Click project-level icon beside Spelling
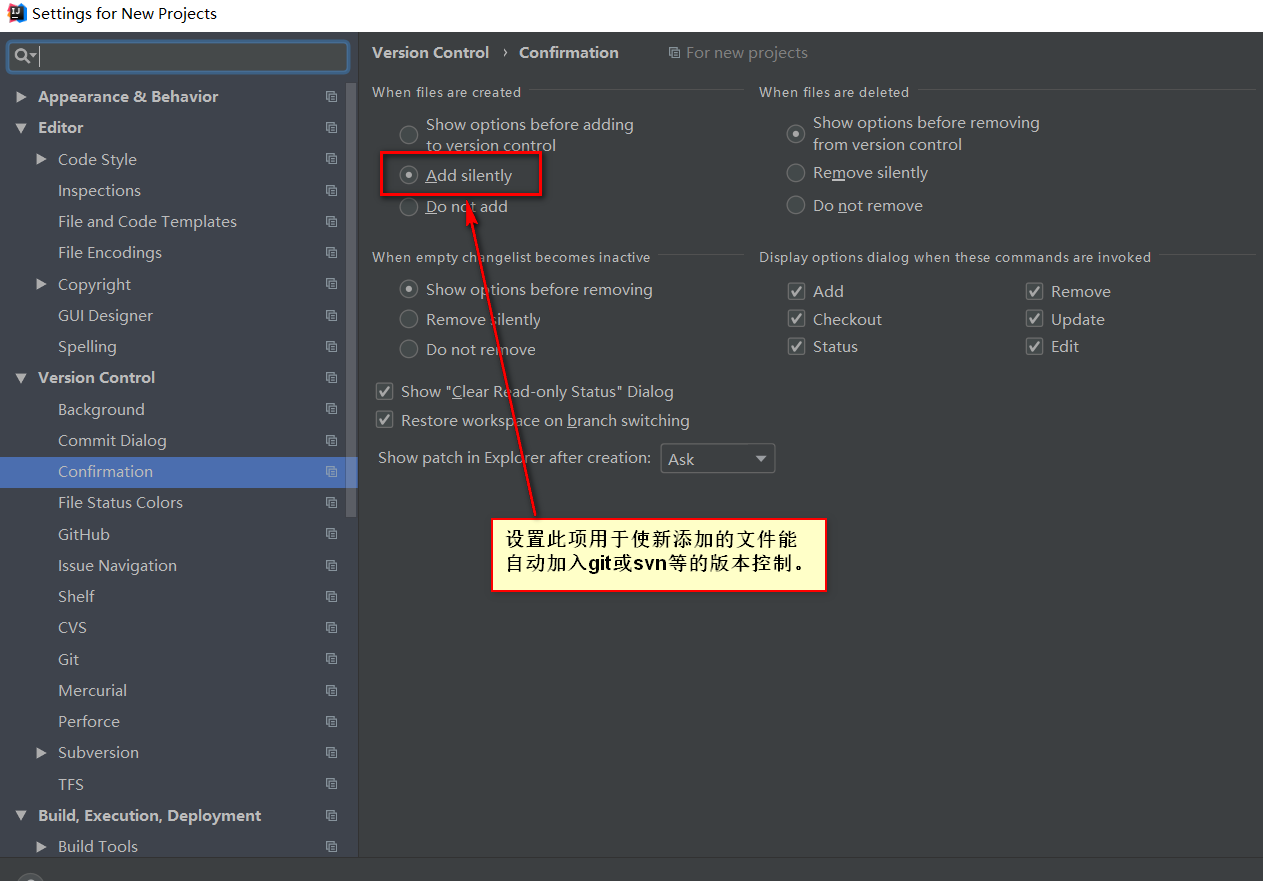 tap(331, 346)
